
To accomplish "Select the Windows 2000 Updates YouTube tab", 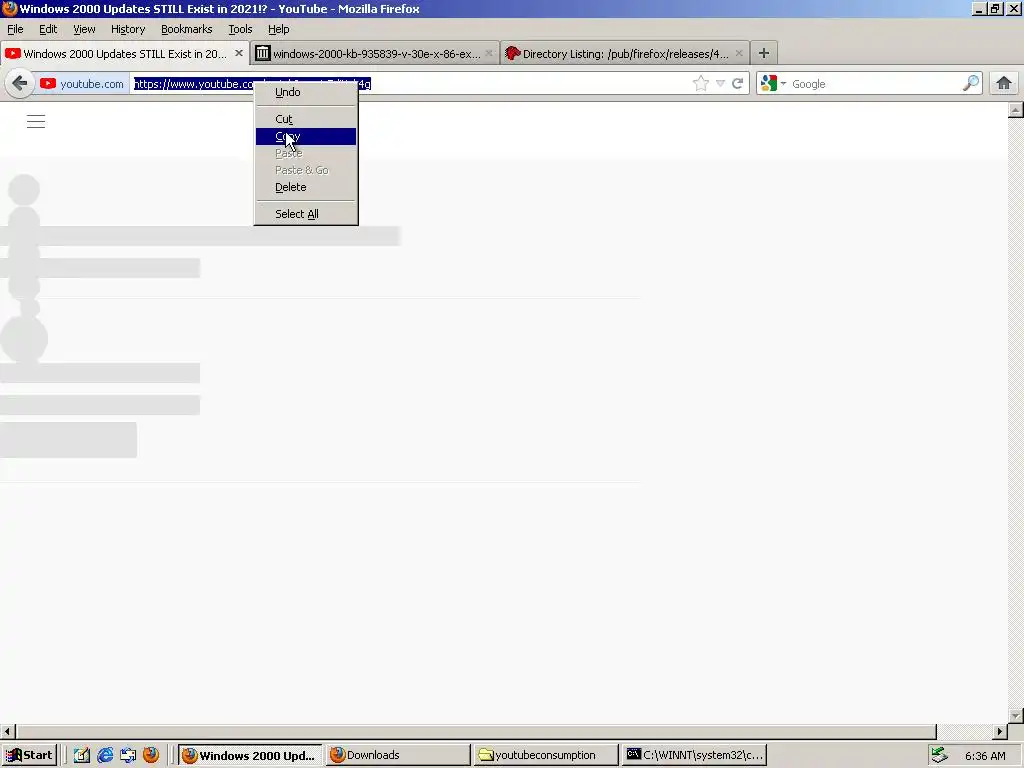I will click(125, 54).
